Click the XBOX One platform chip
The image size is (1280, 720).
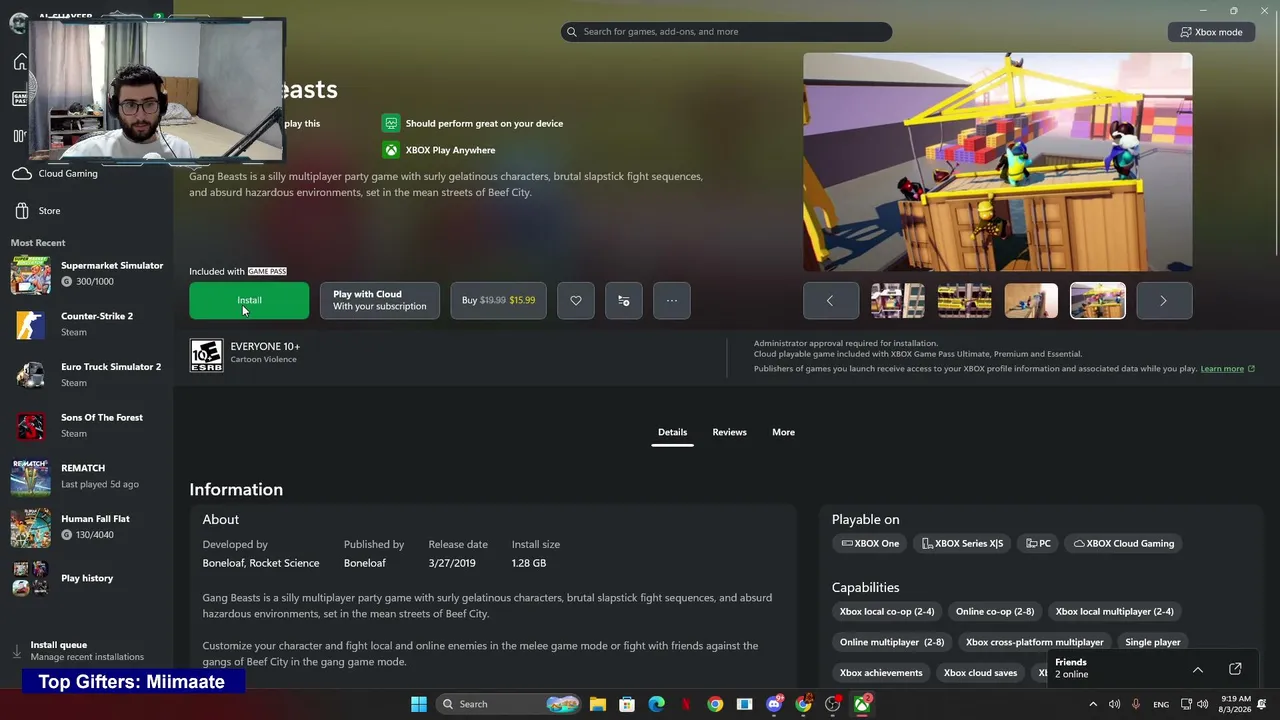[870, 543]
